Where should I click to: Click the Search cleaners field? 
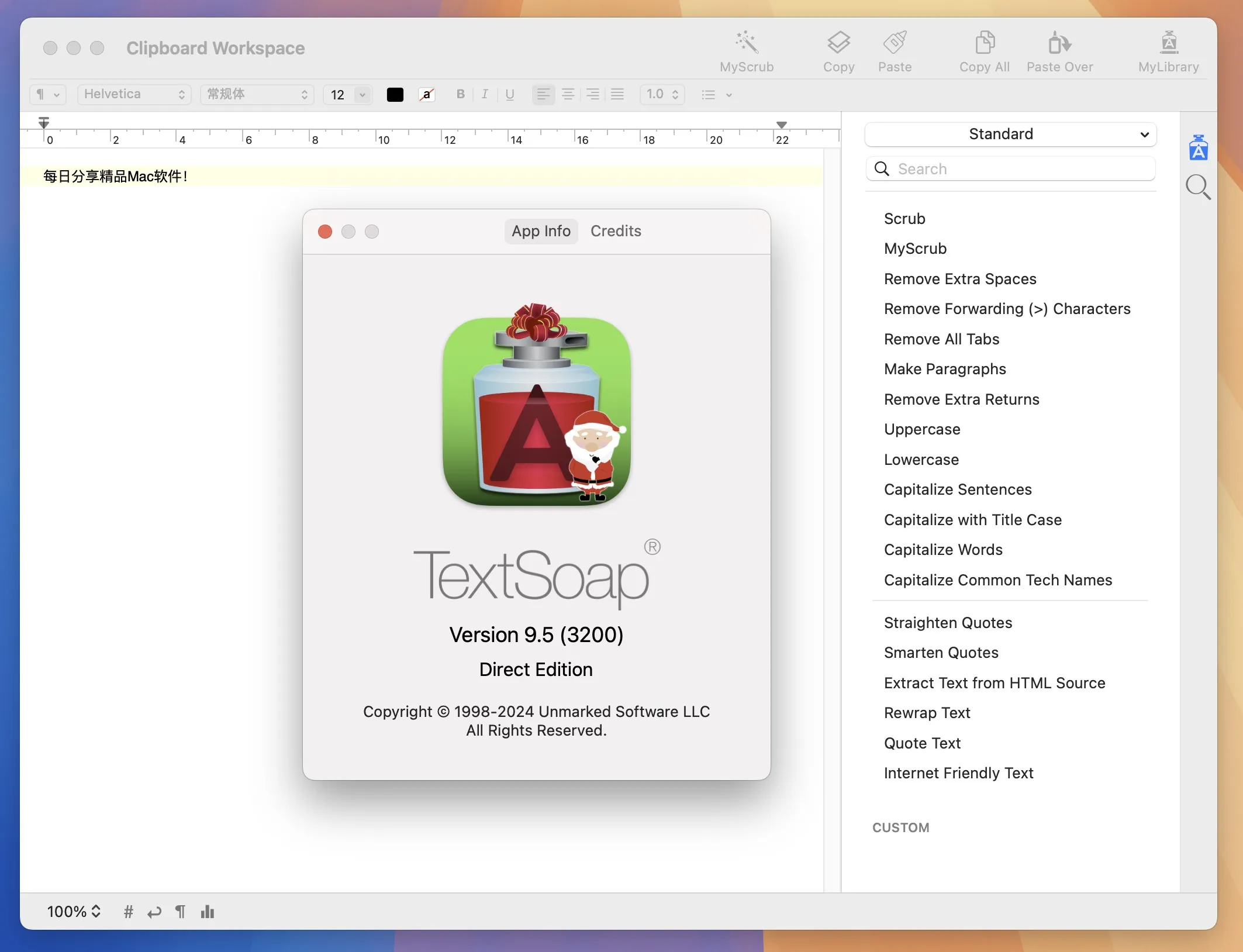coord(1010,169)
